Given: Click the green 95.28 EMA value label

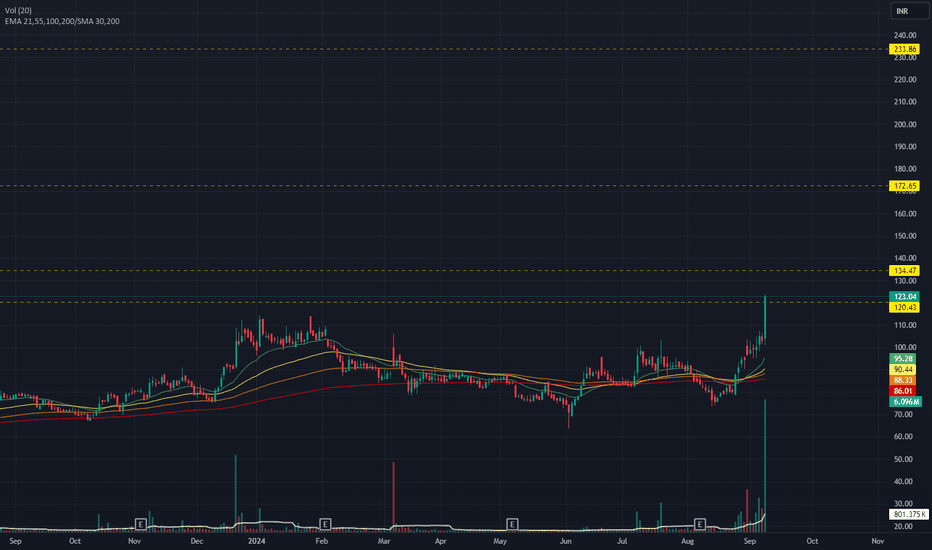Looking at the screenshot, I should 902,359.
